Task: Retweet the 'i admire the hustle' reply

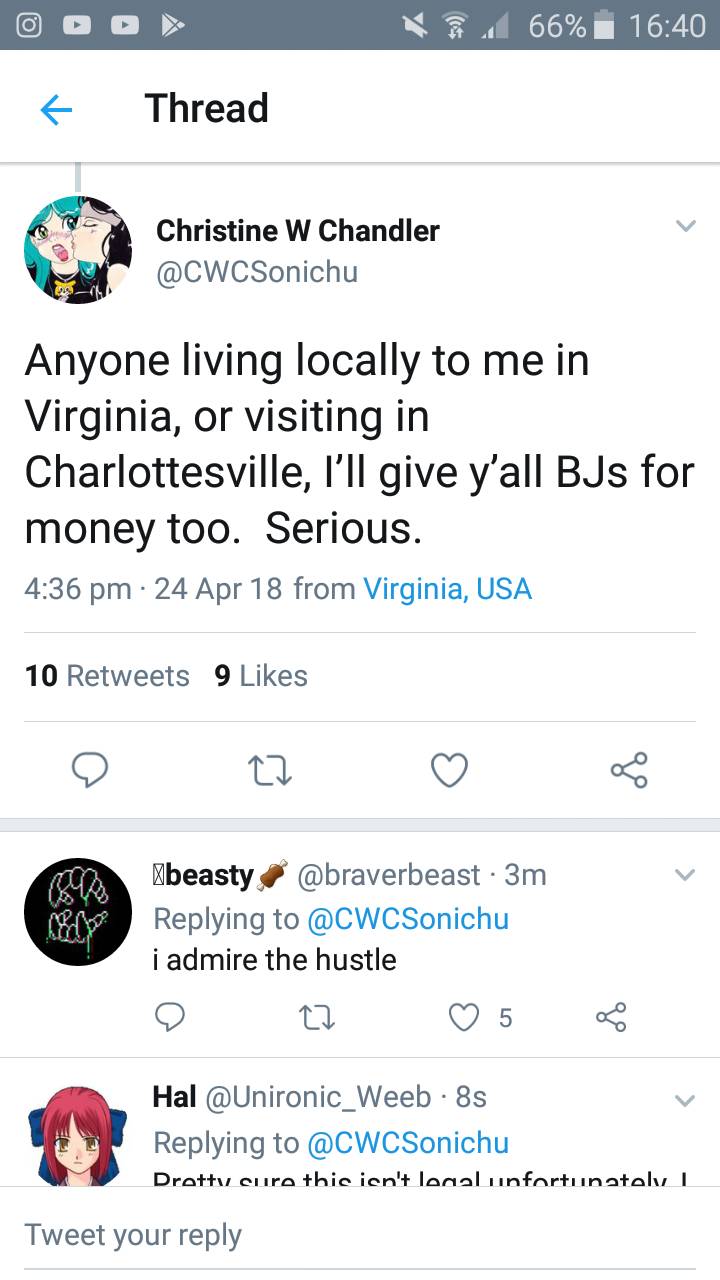Action: click(x=316, y=1016)
